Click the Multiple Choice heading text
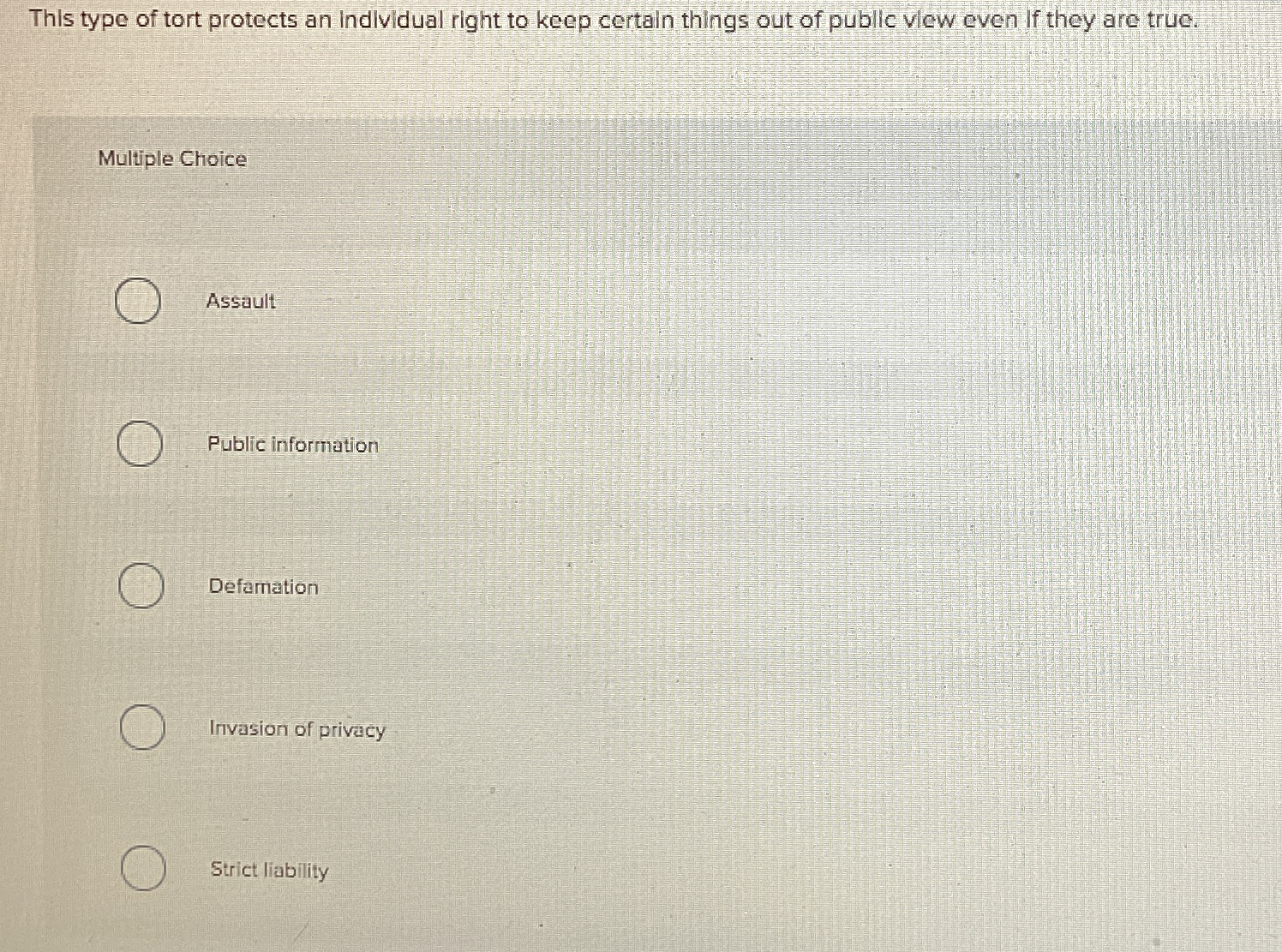The height and width of the screenshot is (952, 1282). point(171,159)
